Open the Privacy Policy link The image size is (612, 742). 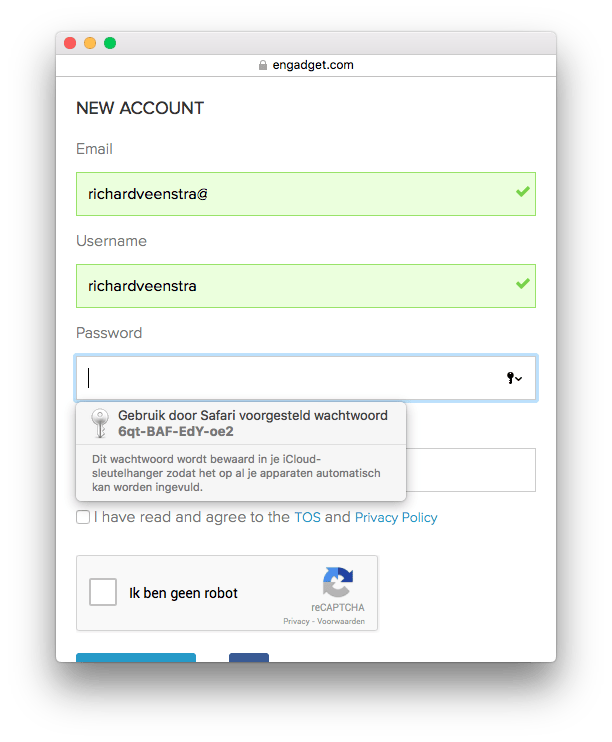pyautogui.click(x=396, y=517)
